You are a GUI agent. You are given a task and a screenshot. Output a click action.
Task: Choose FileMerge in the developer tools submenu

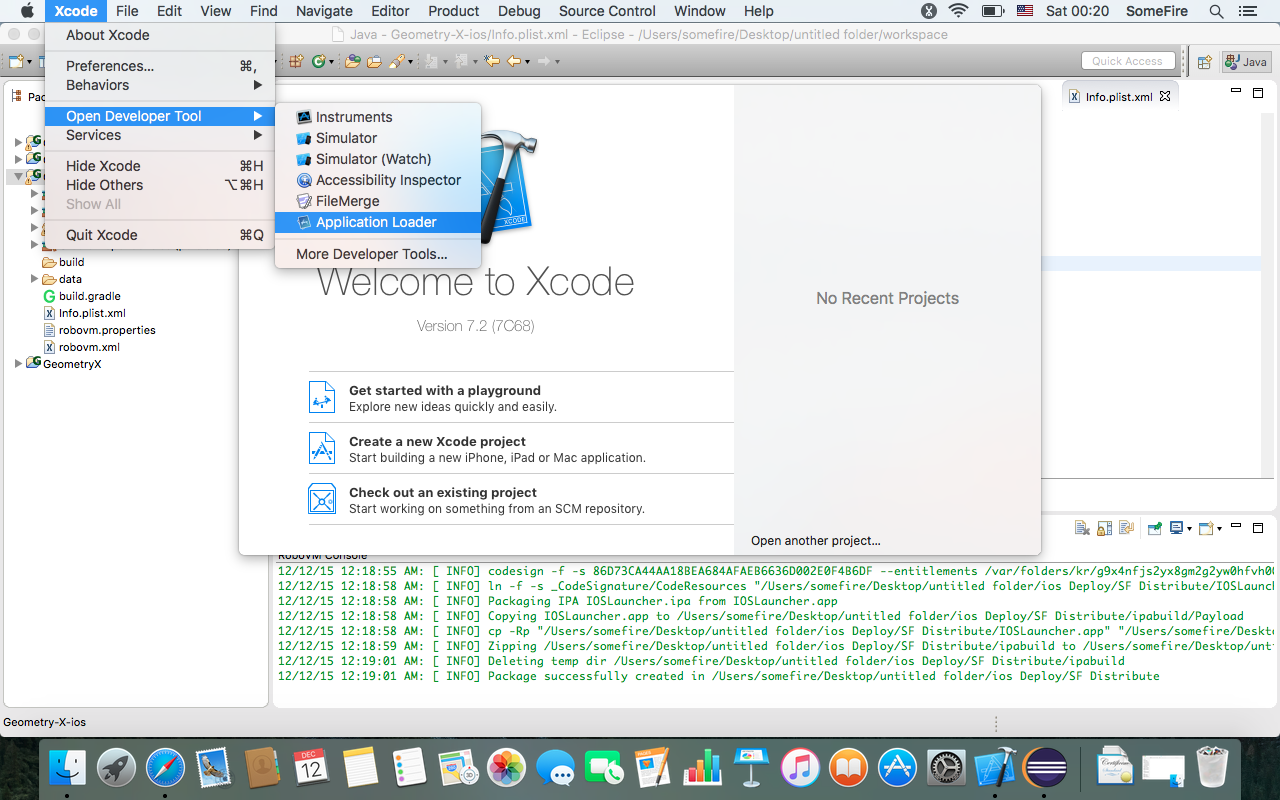point(378,201)
